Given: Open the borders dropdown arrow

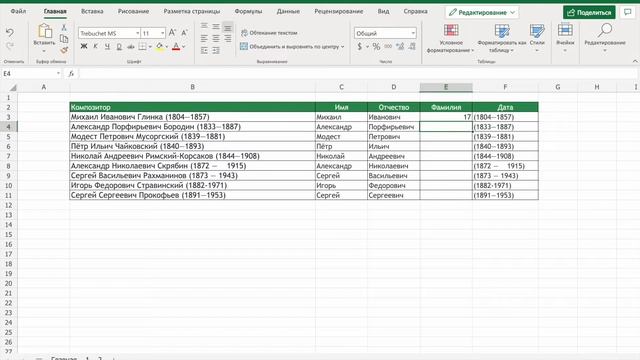Looking at the screenshot, I should tap(150, 47).
